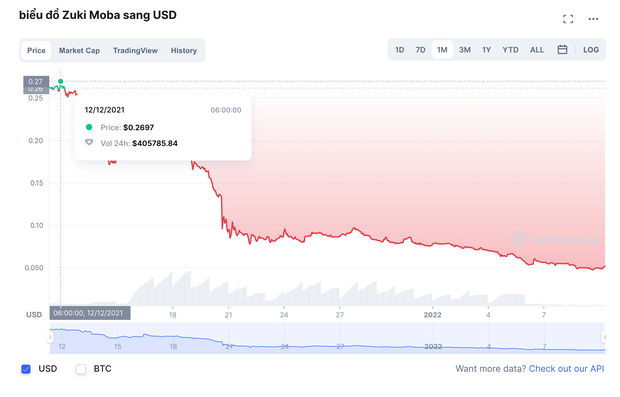The width and height of the screenshot is (620, 397).
Task: Click right handle of range navigator
Action: [x=604, y=337]
